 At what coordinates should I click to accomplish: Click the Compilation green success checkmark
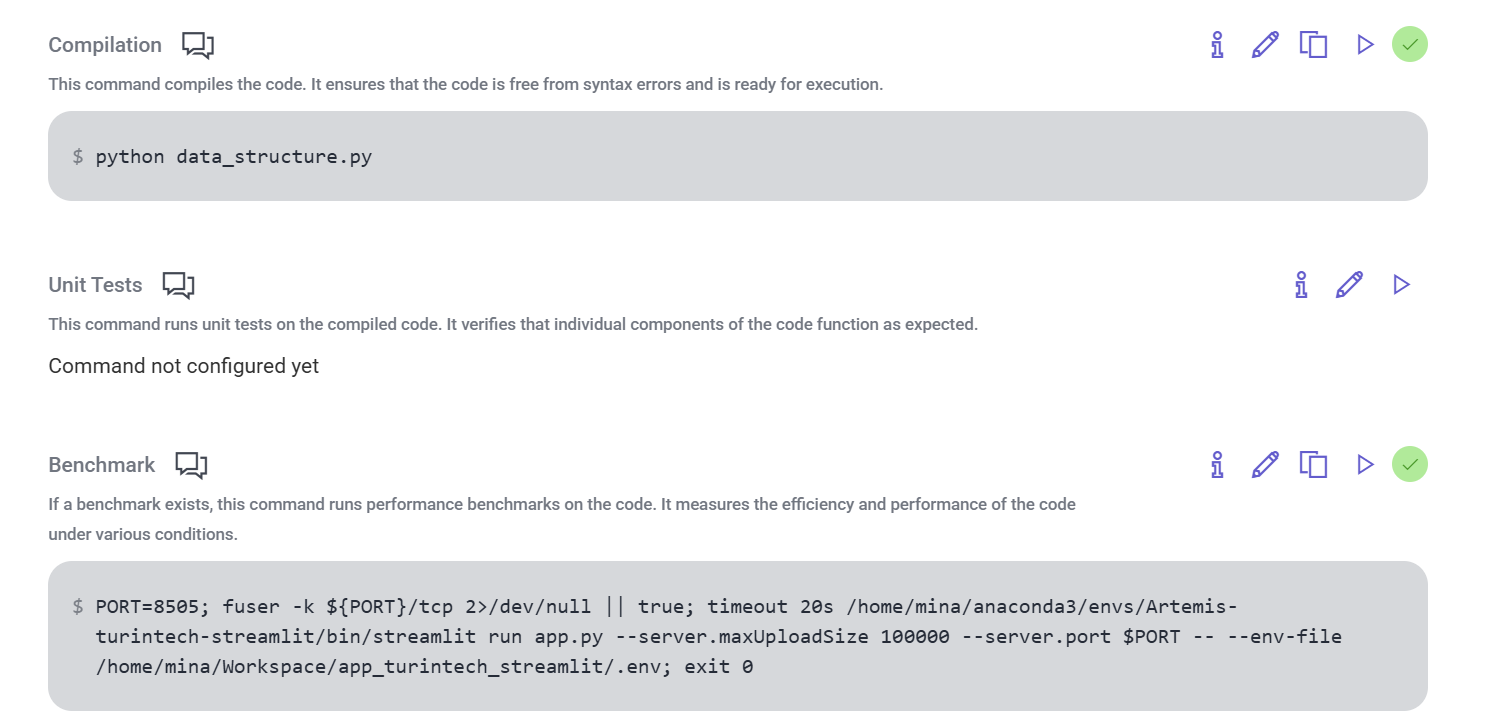(x=1410, y=45)
